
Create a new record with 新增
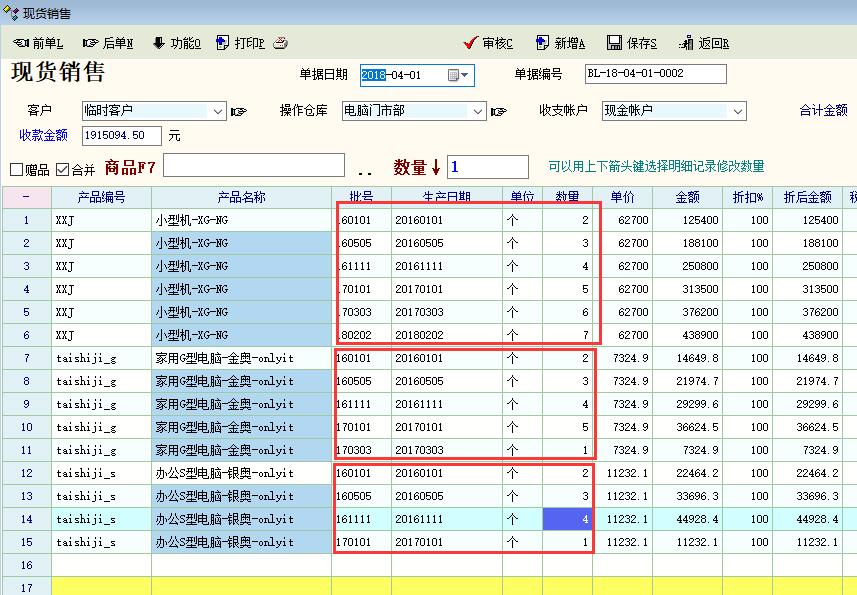[x=560, y=43]
